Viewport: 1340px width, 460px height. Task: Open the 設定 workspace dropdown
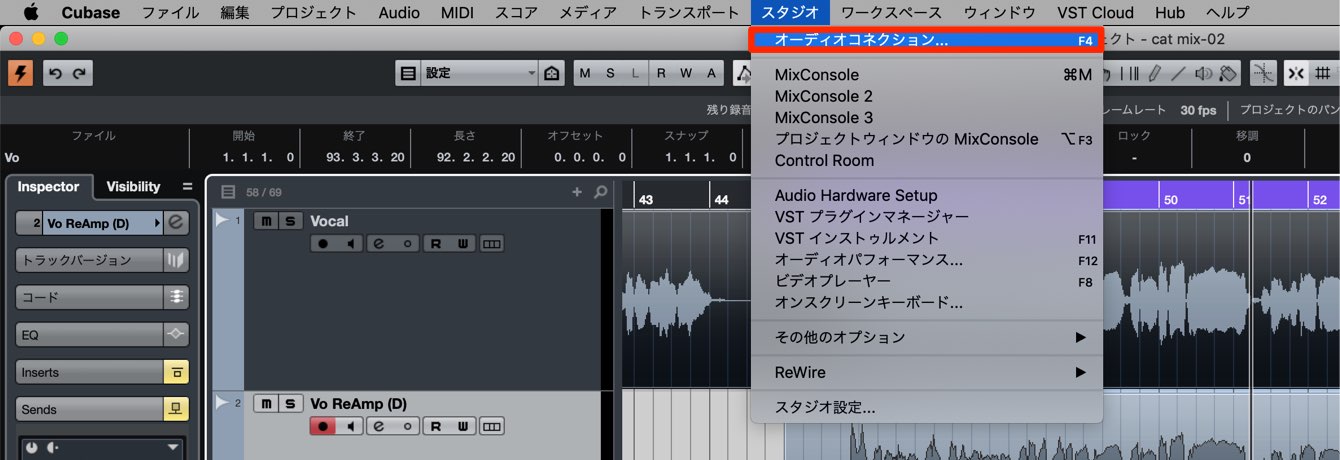(479, 73)
